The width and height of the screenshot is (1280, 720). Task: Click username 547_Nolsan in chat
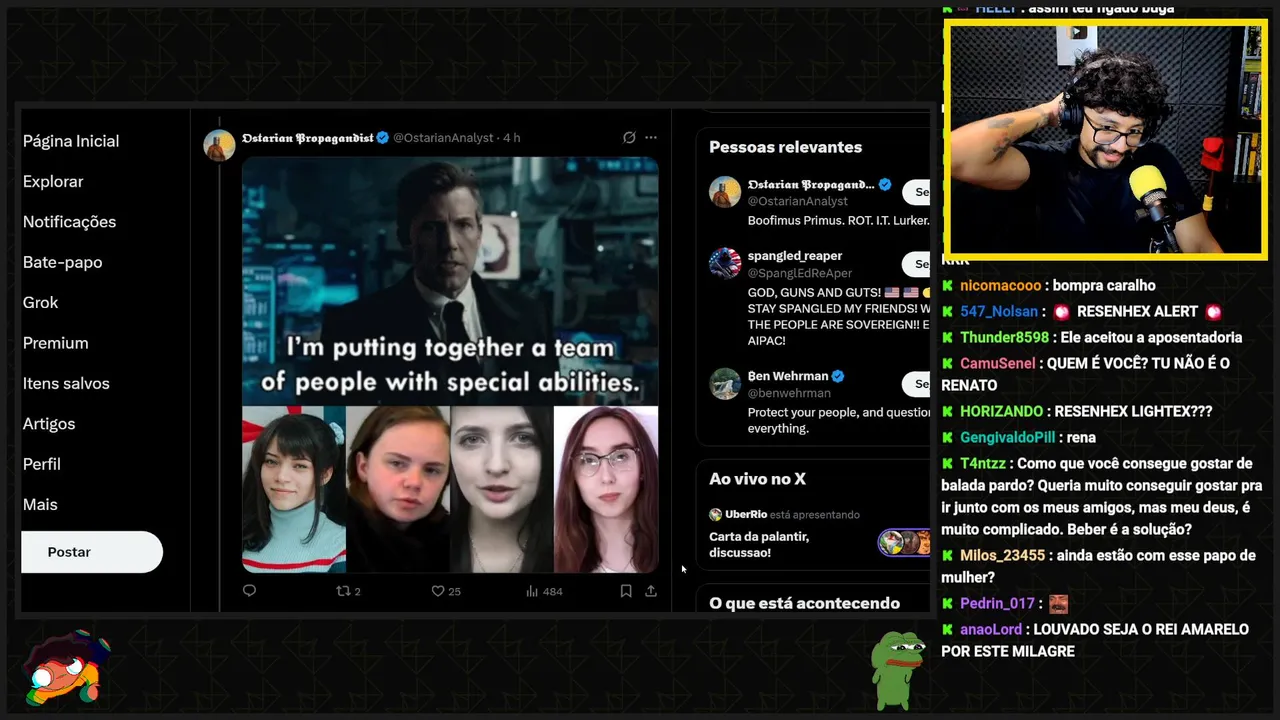tap(999, 312)
